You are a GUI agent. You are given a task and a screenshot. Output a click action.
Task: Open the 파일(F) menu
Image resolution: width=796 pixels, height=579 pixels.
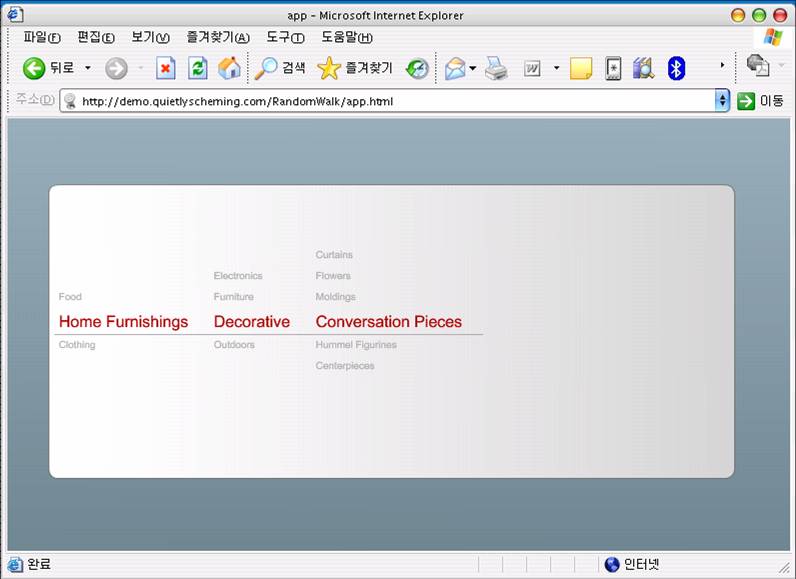[42, 38]
